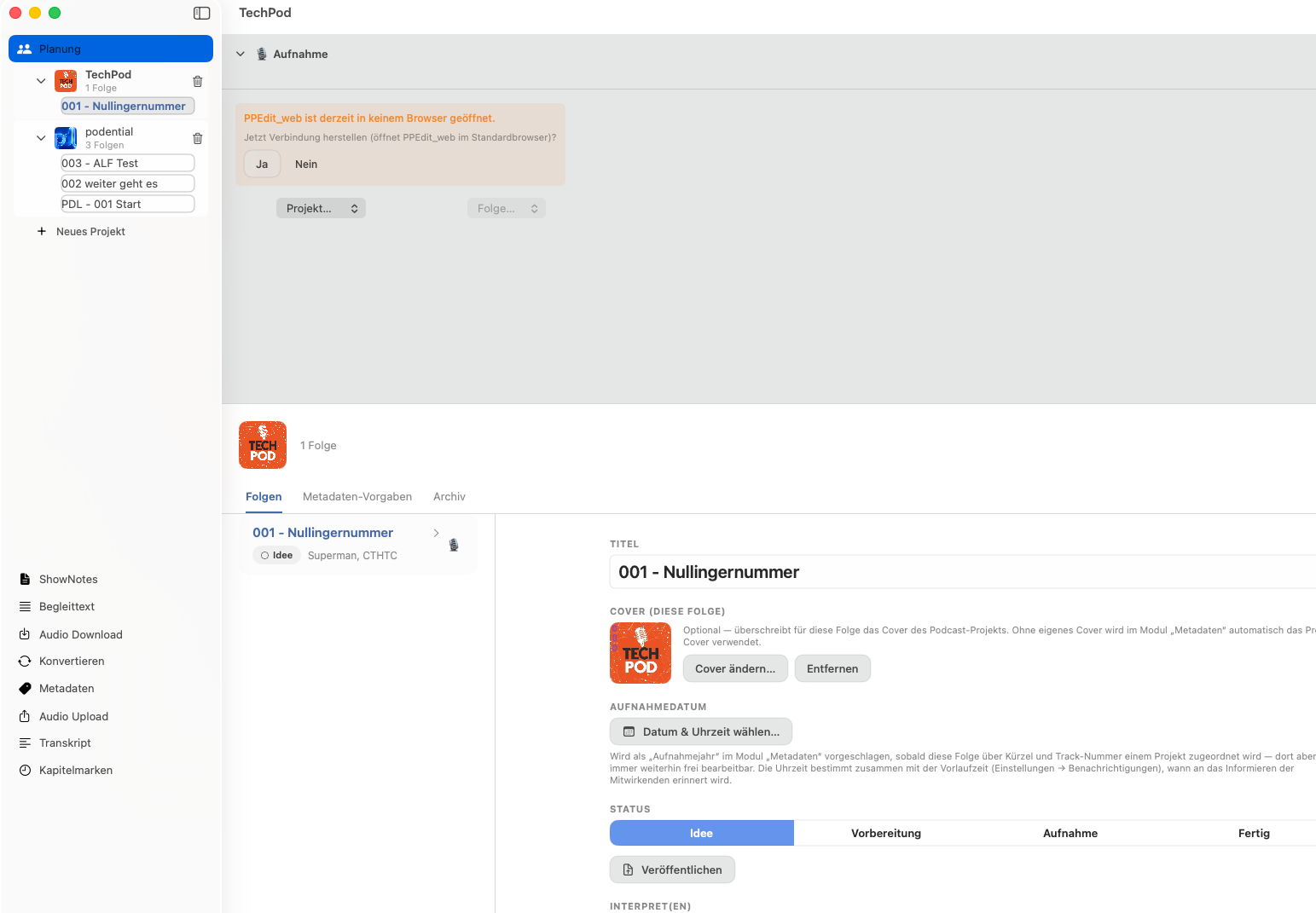Screen dimensions: 1316x913
Task: Switch to the Archiv tab
Action: point(449,496)
